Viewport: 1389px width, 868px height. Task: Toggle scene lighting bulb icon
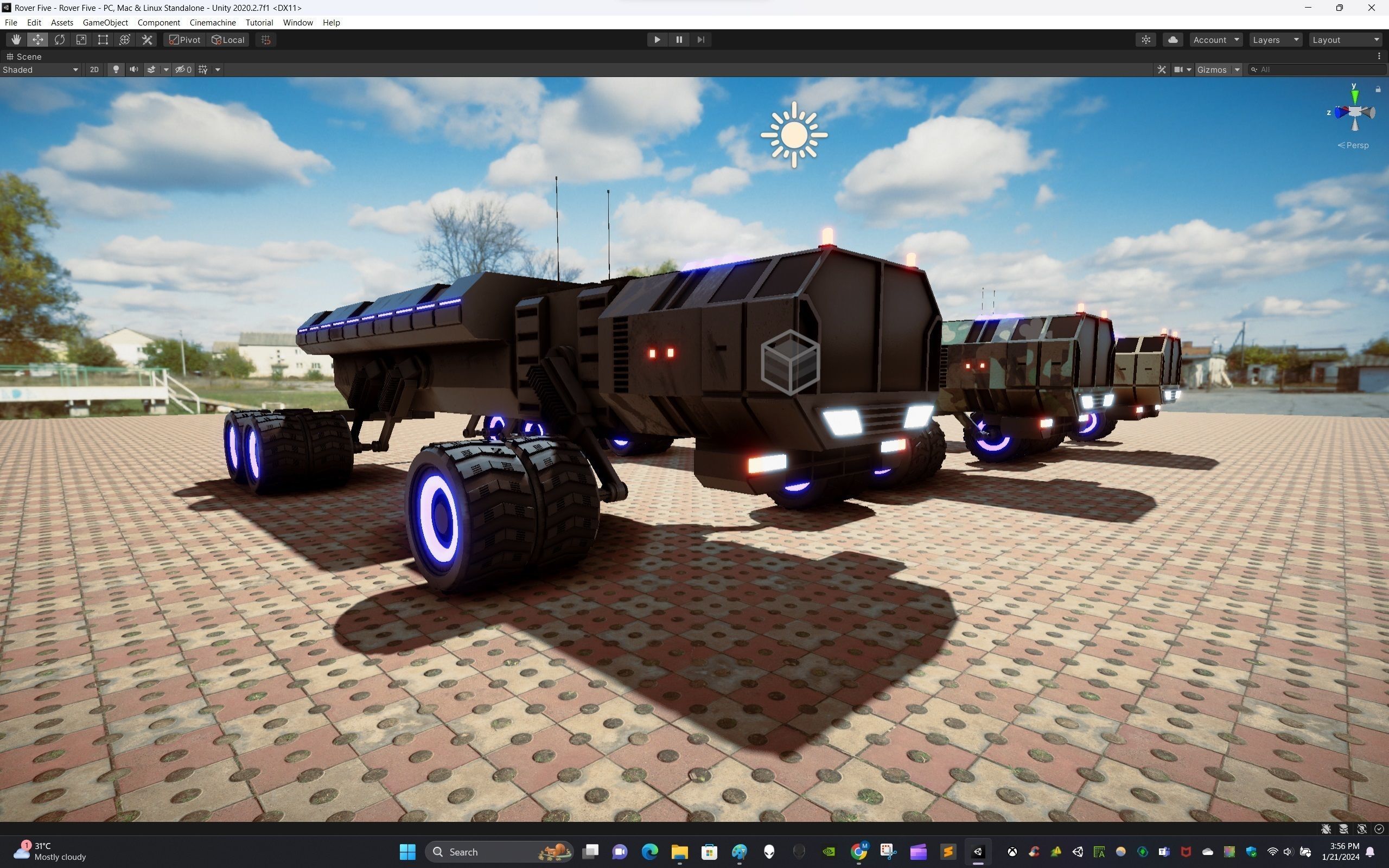tap(116, 69)
